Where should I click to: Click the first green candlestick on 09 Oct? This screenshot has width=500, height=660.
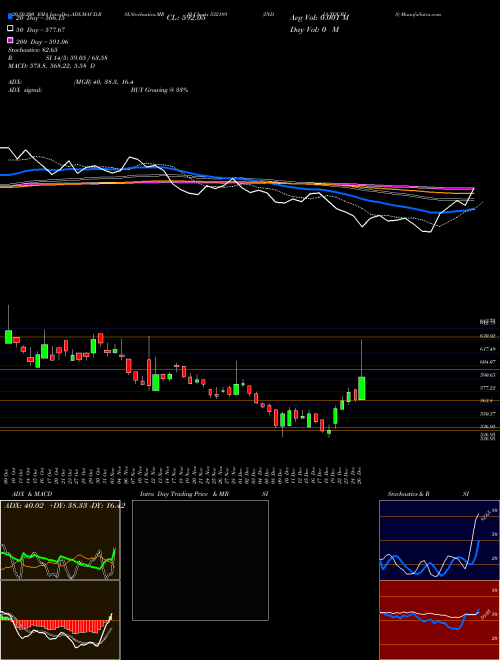pos(8,337)
